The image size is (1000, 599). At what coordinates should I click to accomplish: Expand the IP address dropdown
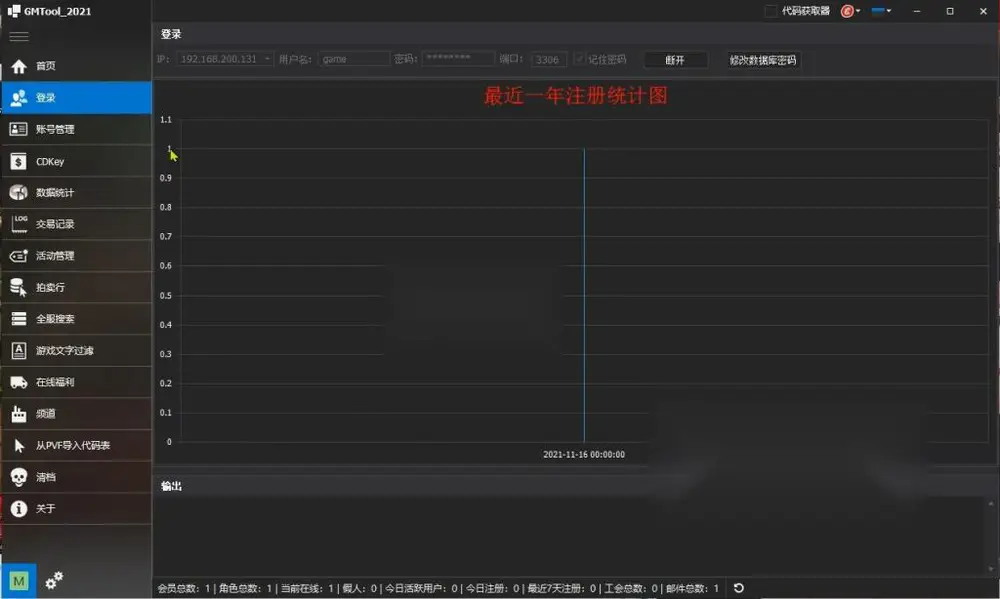click(267, 59)
